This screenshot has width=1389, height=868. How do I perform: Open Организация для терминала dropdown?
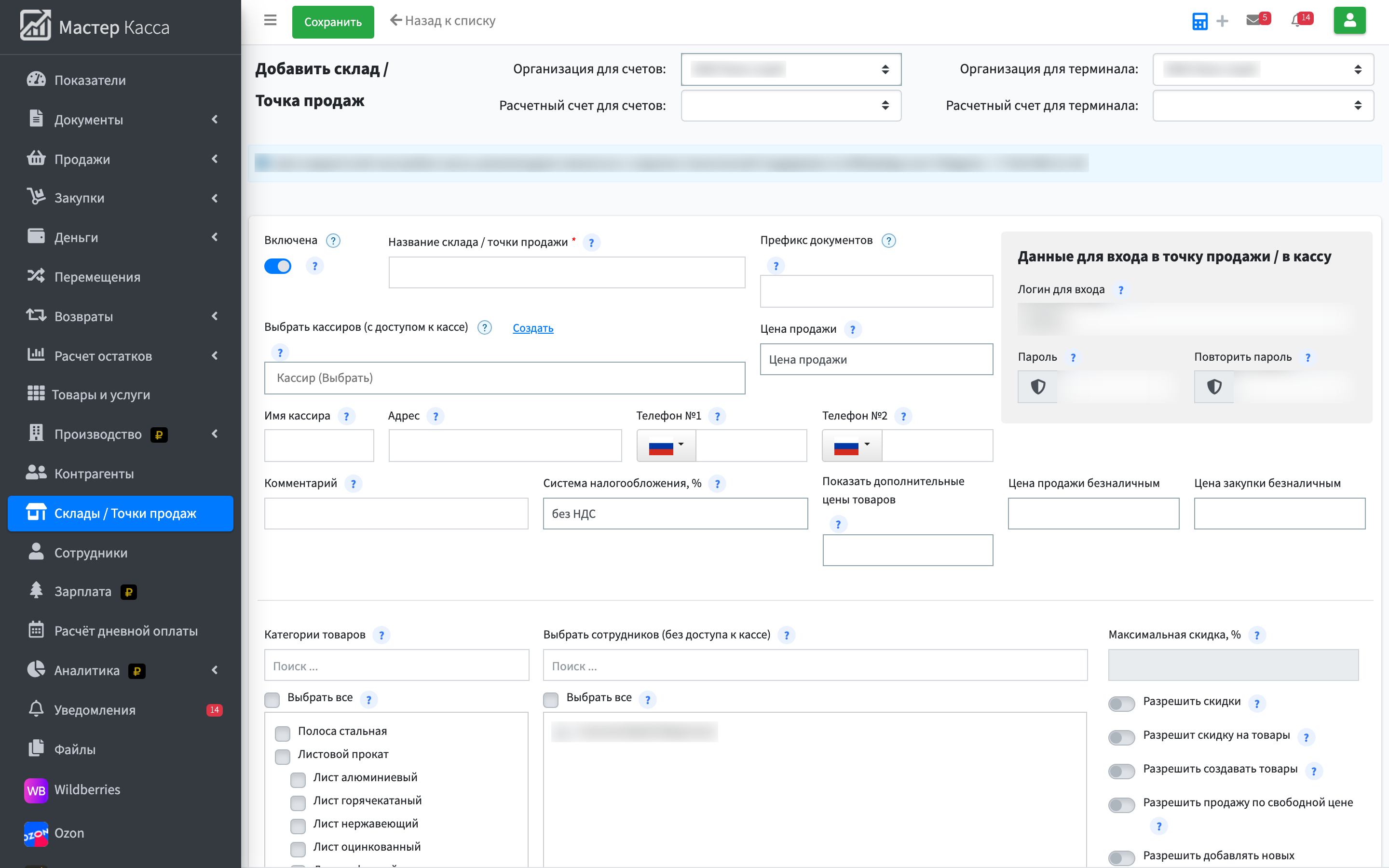(1263, 69)
